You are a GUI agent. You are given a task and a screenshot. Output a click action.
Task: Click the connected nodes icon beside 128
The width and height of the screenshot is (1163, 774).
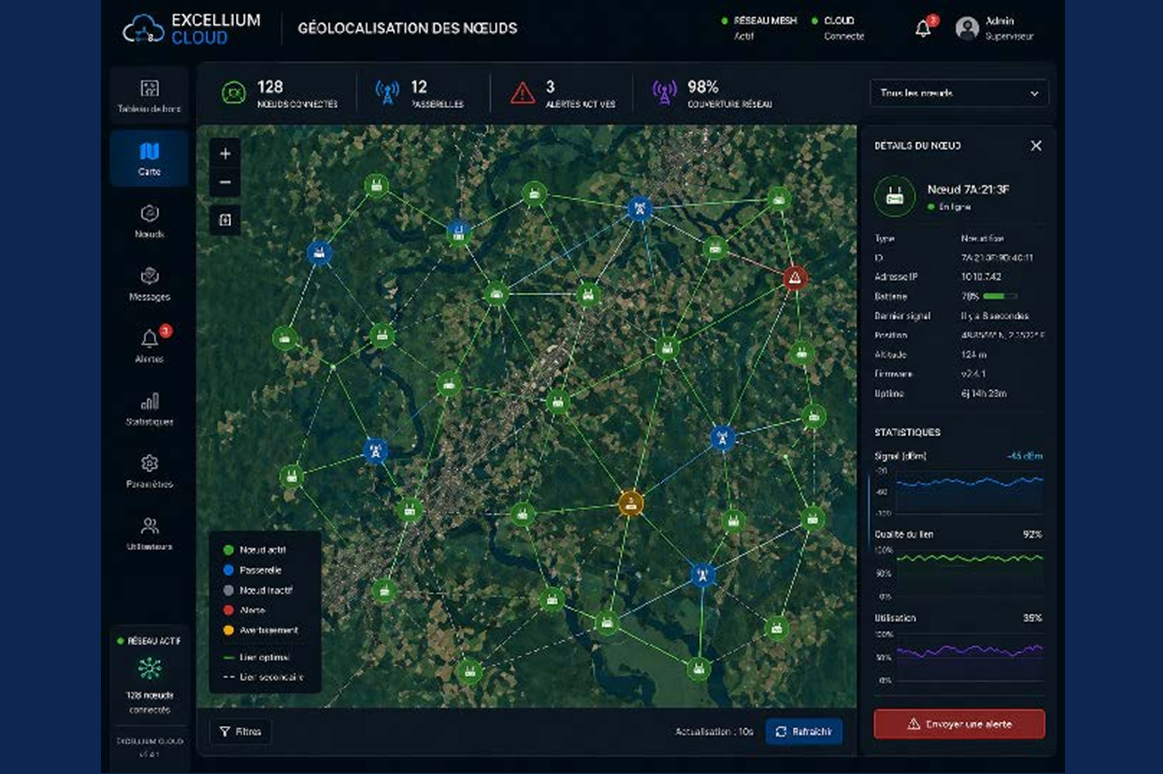coord(234,93)
